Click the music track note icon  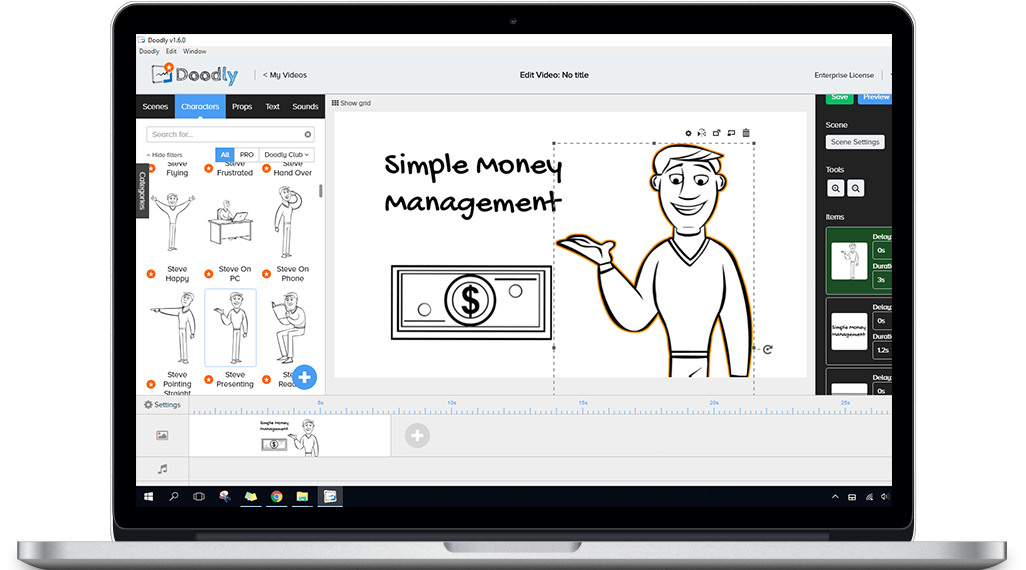point(162,469)
